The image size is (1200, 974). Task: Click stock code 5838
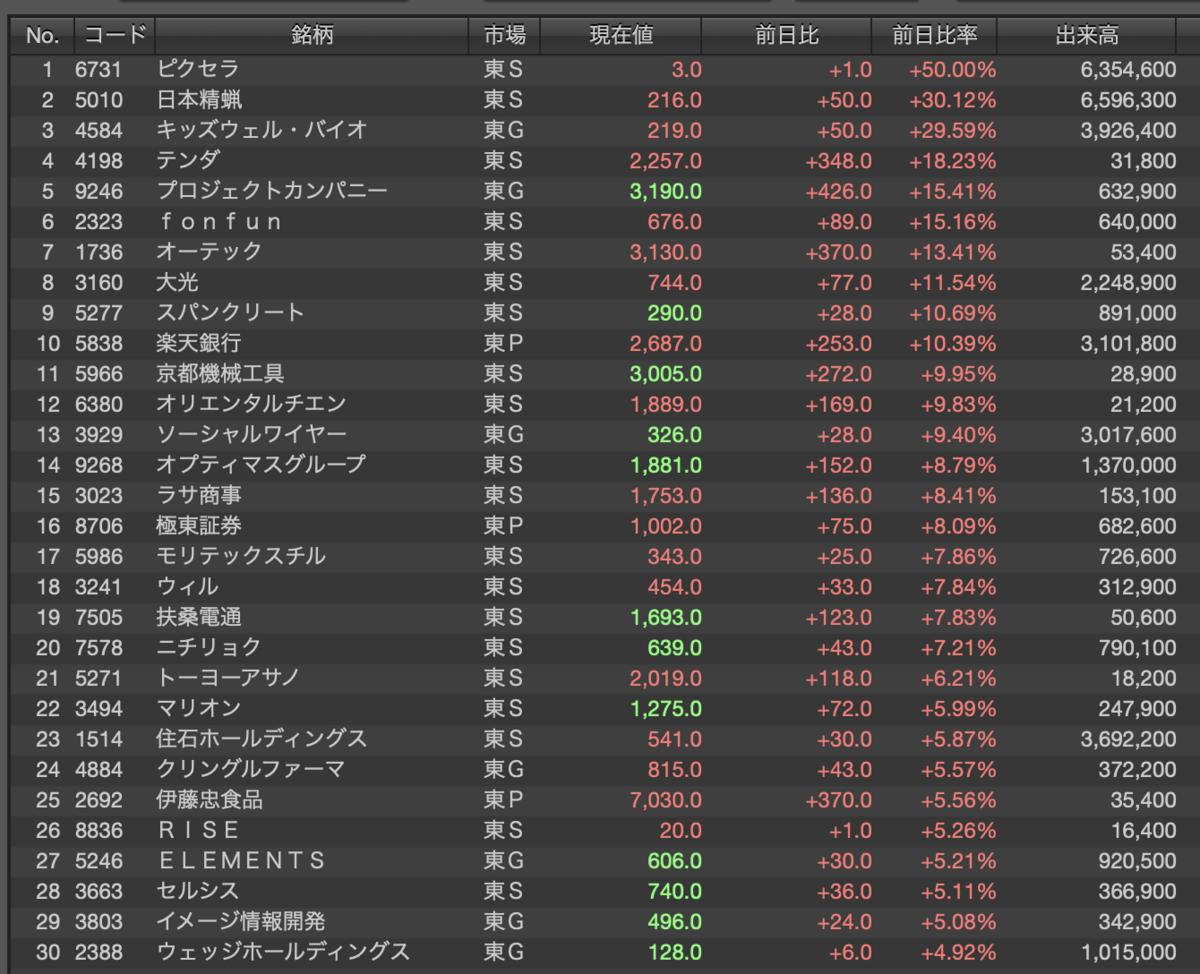pos(98,343)
